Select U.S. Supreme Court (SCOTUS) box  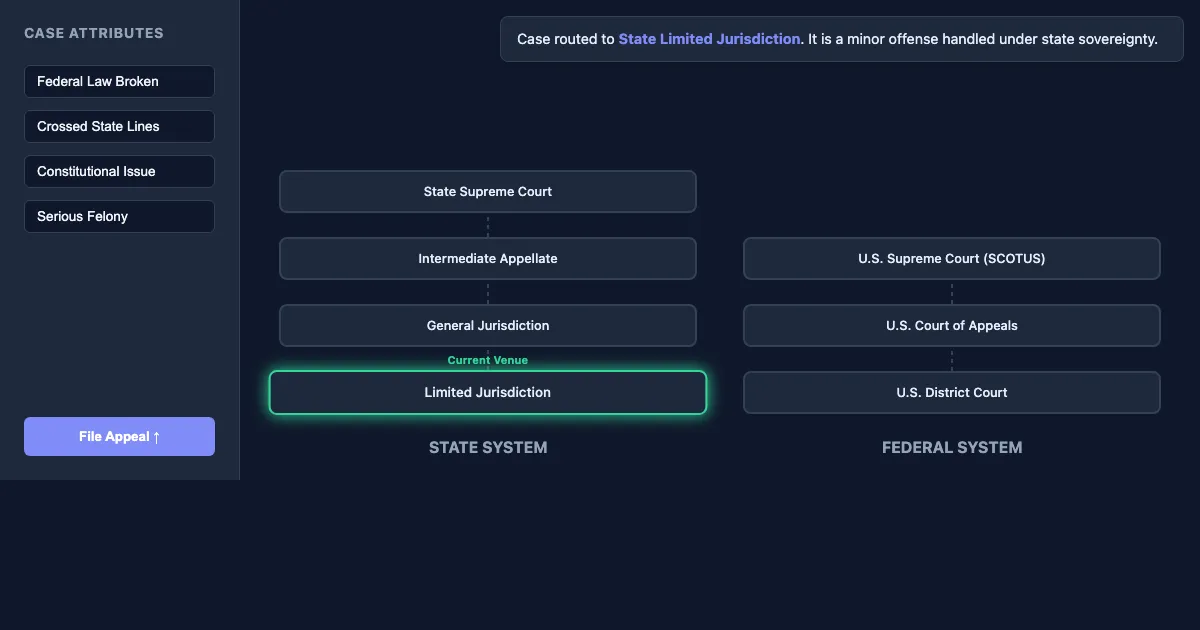pos(952,258)
